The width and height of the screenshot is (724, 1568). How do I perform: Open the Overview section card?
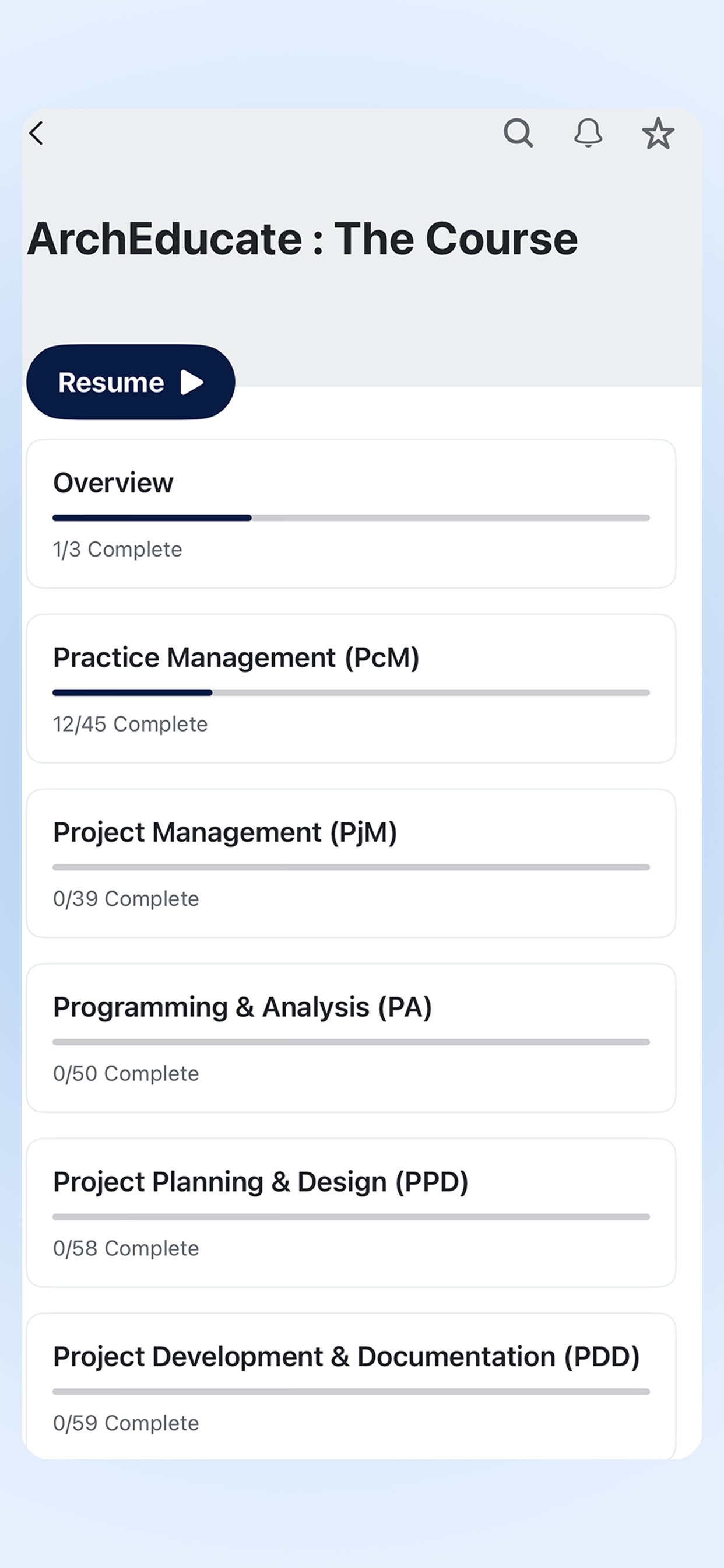[x=351, y=514]
